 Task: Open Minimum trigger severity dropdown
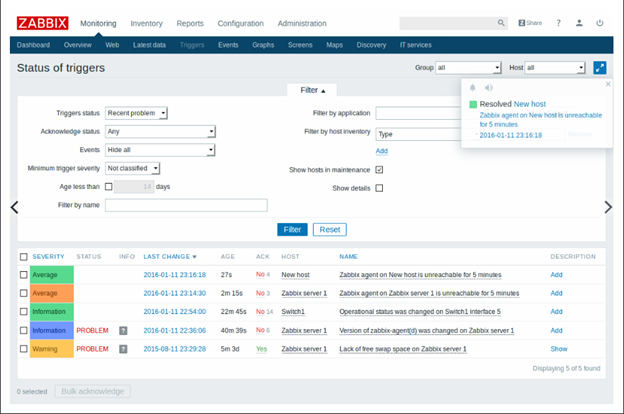click(x=133, y=168)
